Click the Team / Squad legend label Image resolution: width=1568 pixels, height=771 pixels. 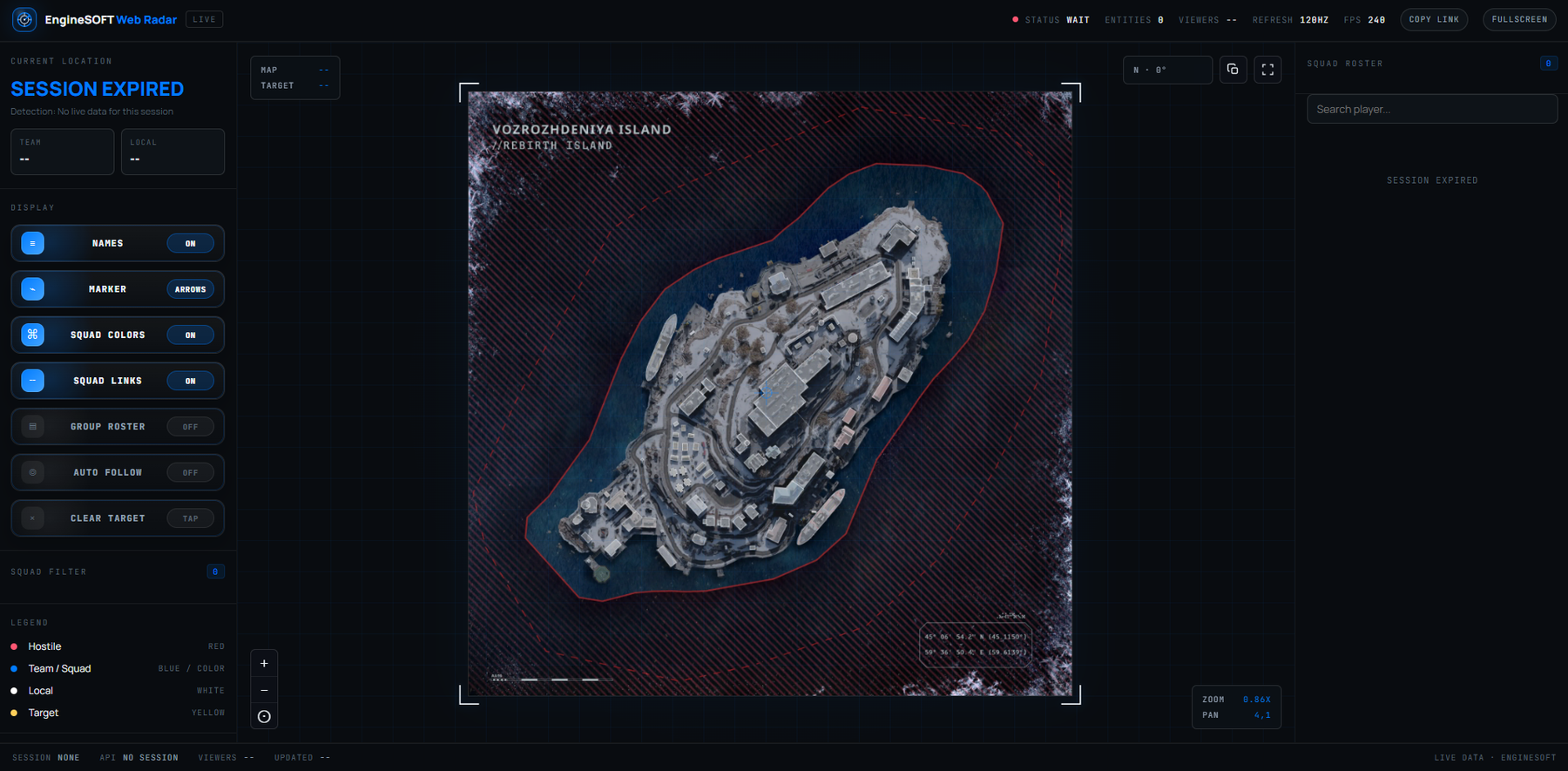click(59, 668)
